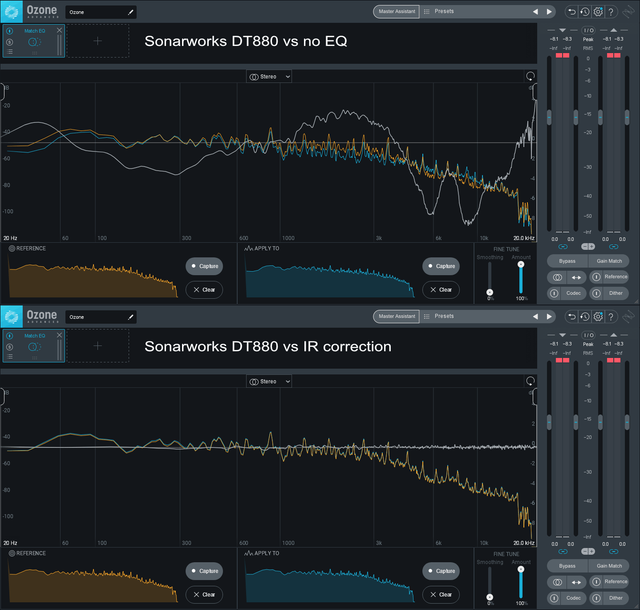Toggle Bypass in bottom window
This screenshot has width=640, height=610.
pos(567,566)
